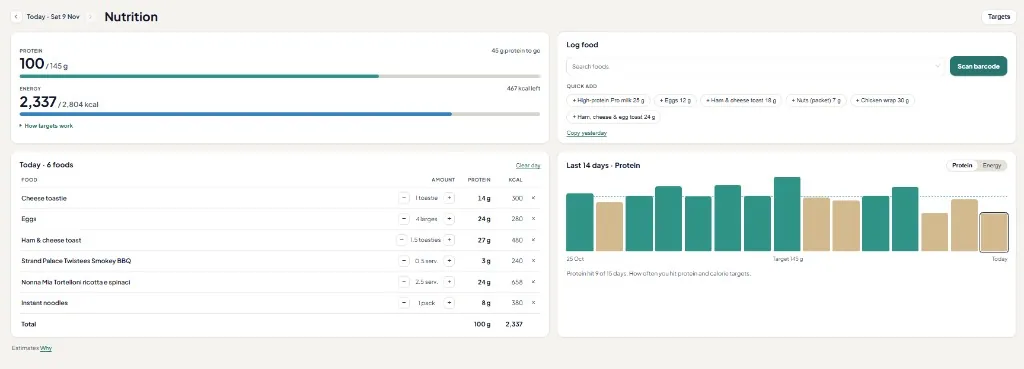Increase Nonna Mia Tortelloni servings
Viewport: 1024px width, 369px height.
449,281
